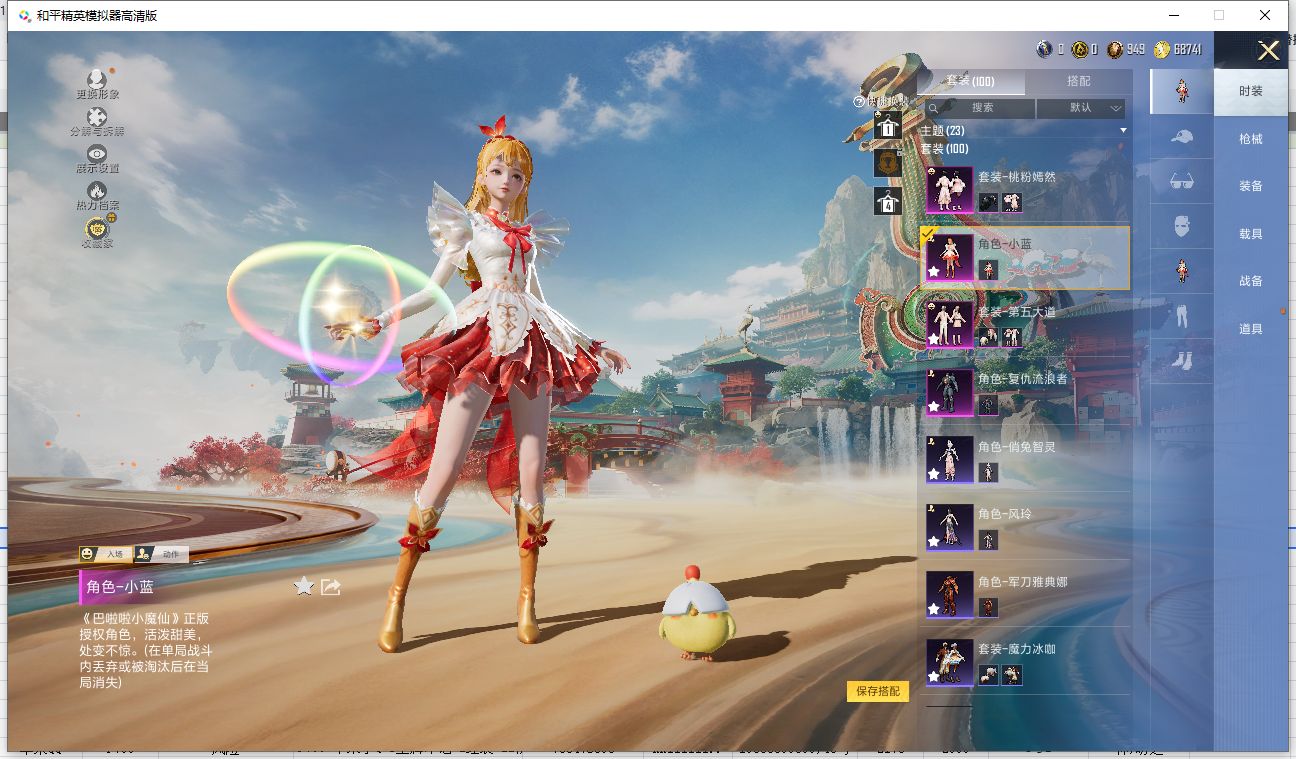The width and height of the screenshot is (1296, 759).
Task: Select the 角色-俏兔智灵 character thumbnail
Action: [x=949, y=460]
